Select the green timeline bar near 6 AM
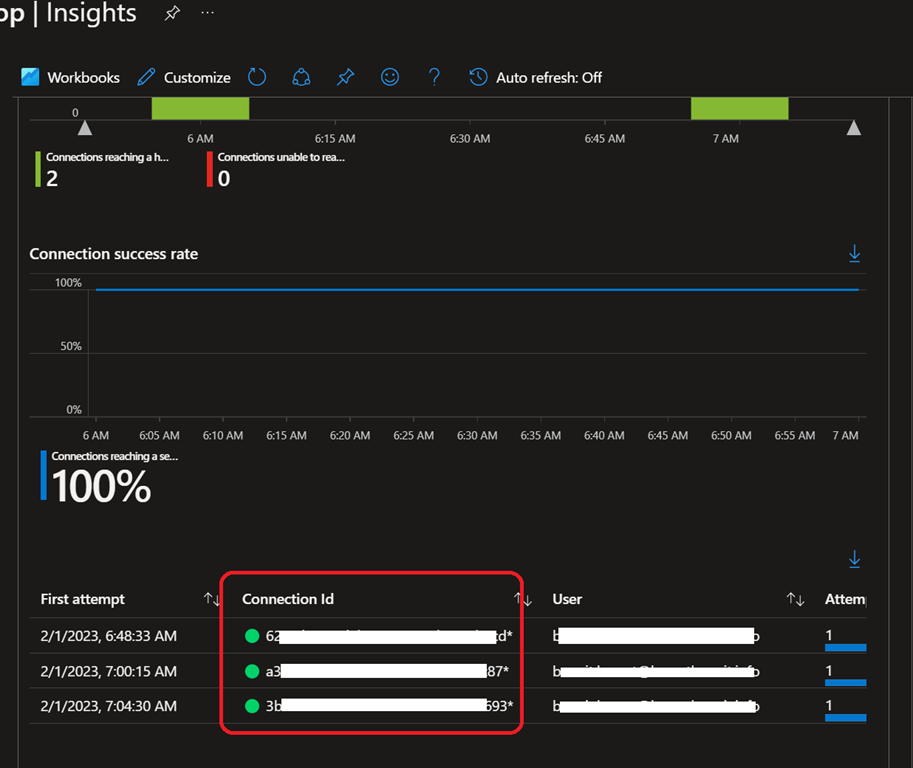 tap(200, 108)
